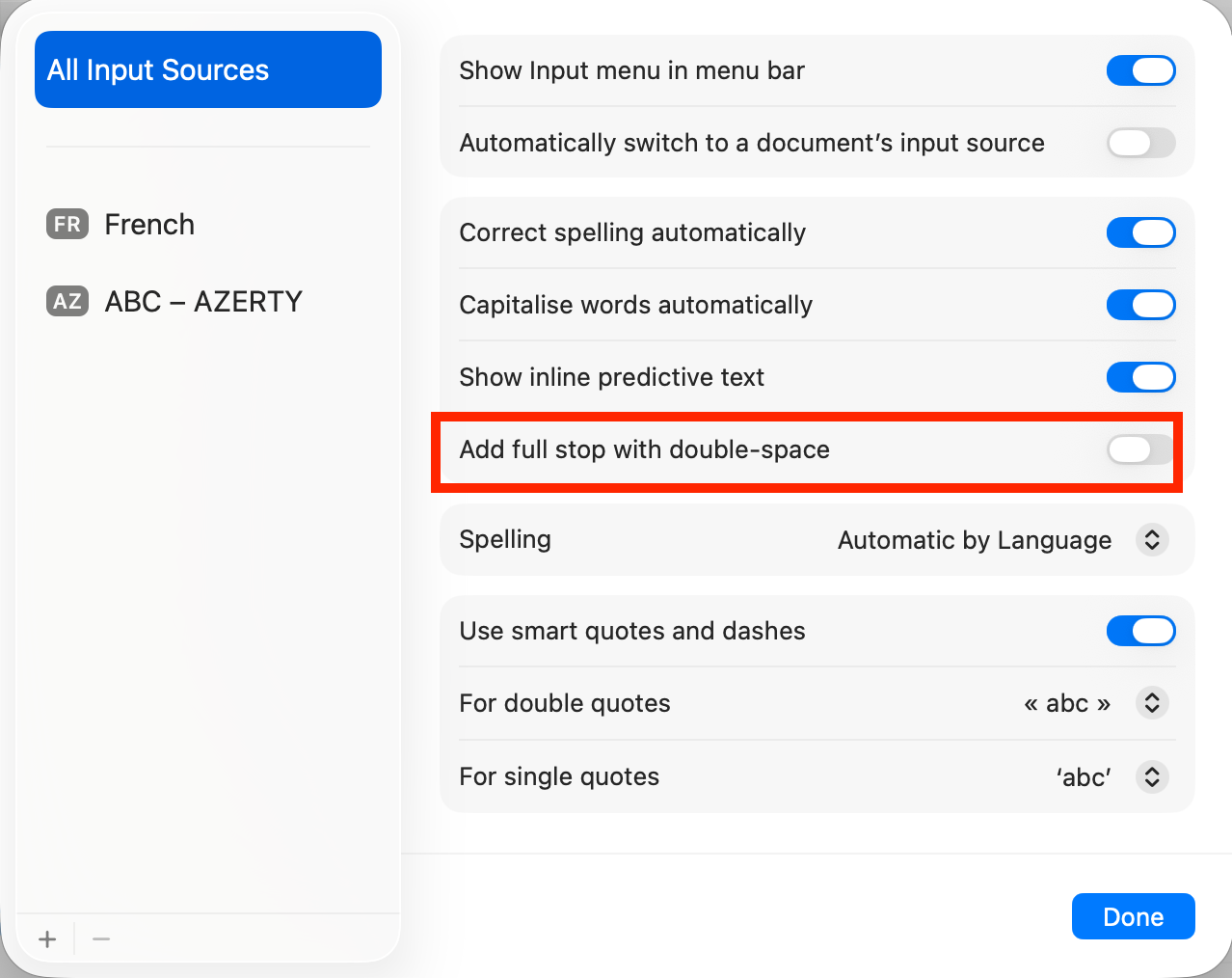Click the plus icon to add input source
The width and height of the screenshot is (1232, 978).
(47, 938)
